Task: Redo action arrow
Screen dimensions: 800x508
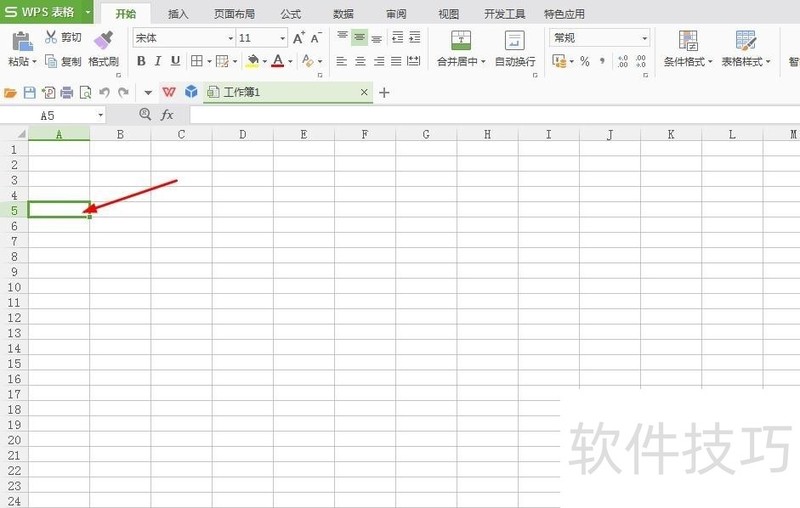Action: (123, 93)
